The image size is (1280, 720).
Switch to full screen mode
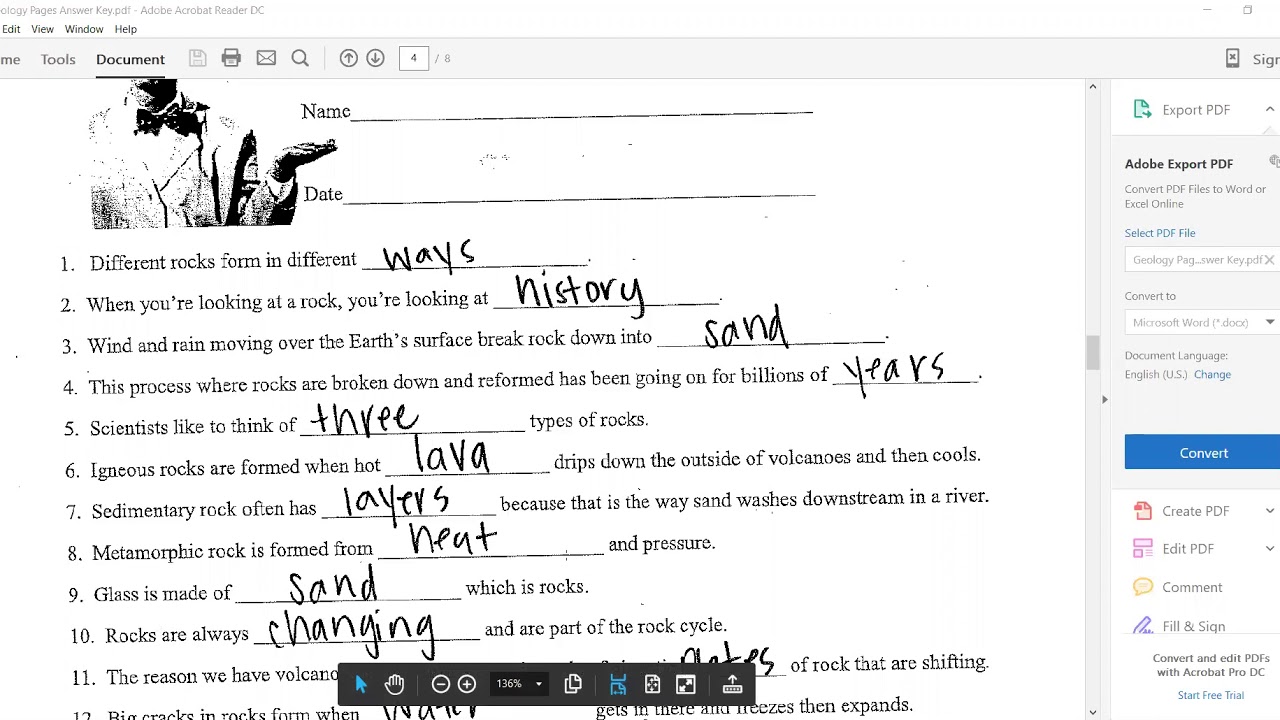point(685,684)
